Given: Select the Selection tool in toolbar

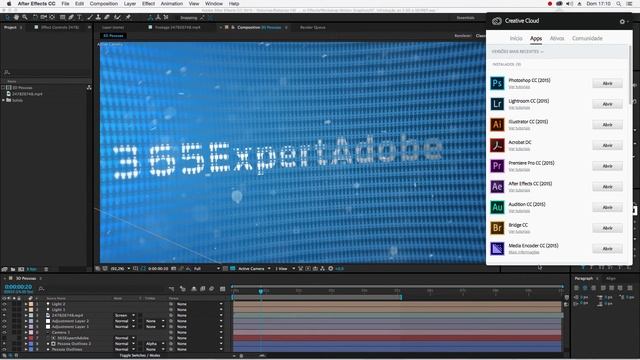Looking at the screenshot, I should pyautogui.click(x=7, y=18).
